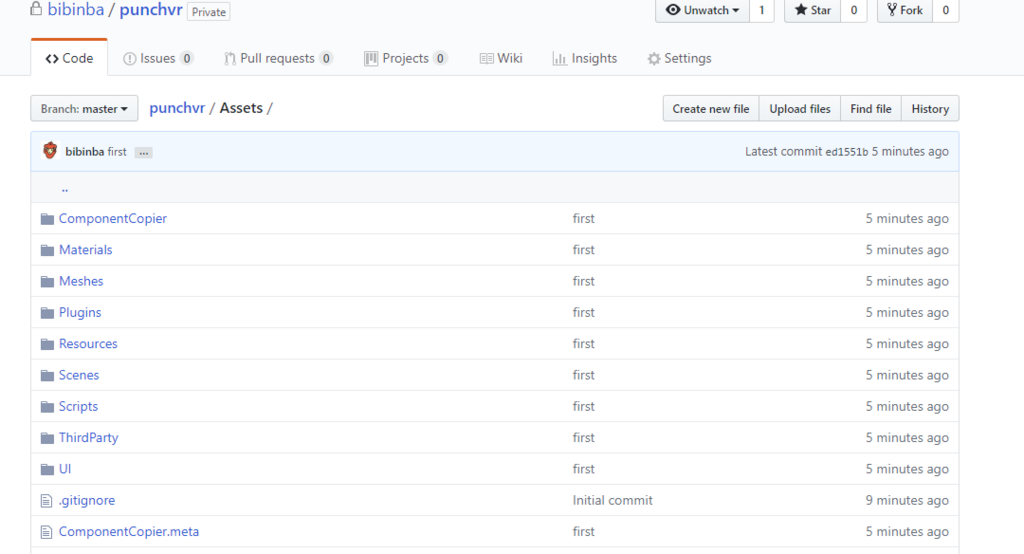Click the folder icon next to Resources
The width and height of the screenshot is (1024, 554).
coord(47,344)
